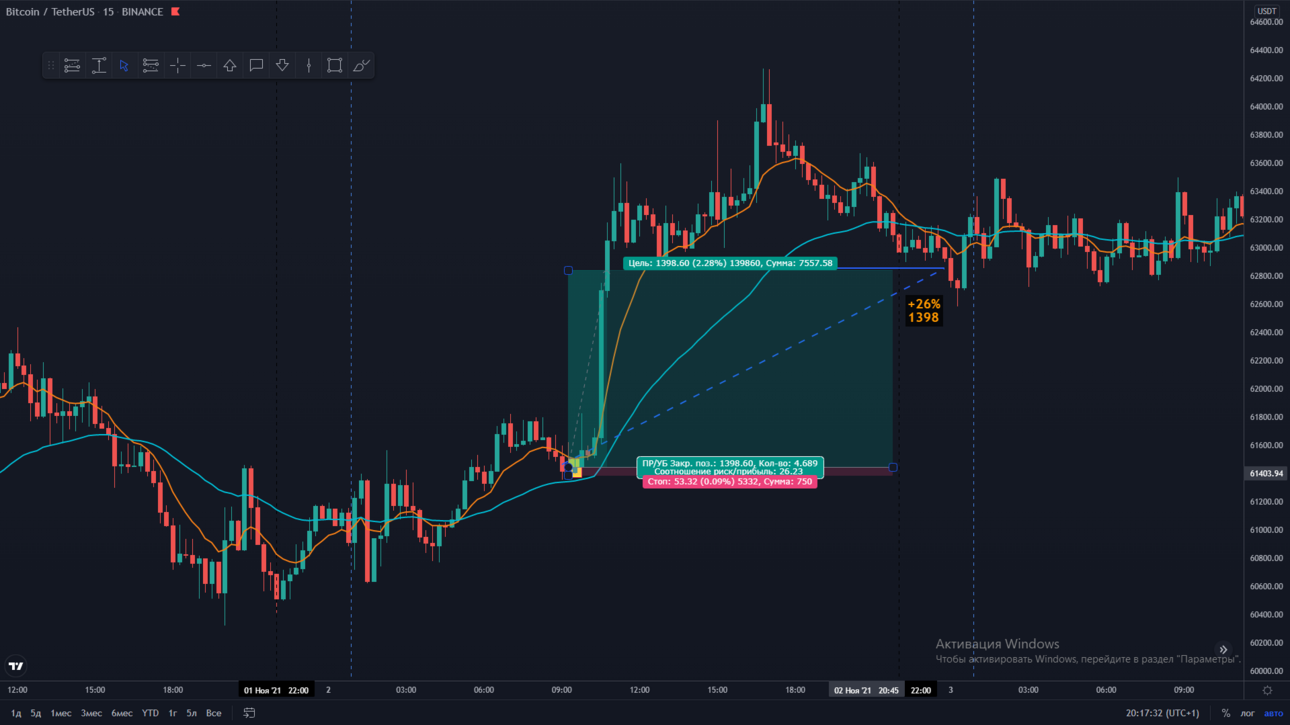Click the red flag next to BINANCE

(175, 12)
